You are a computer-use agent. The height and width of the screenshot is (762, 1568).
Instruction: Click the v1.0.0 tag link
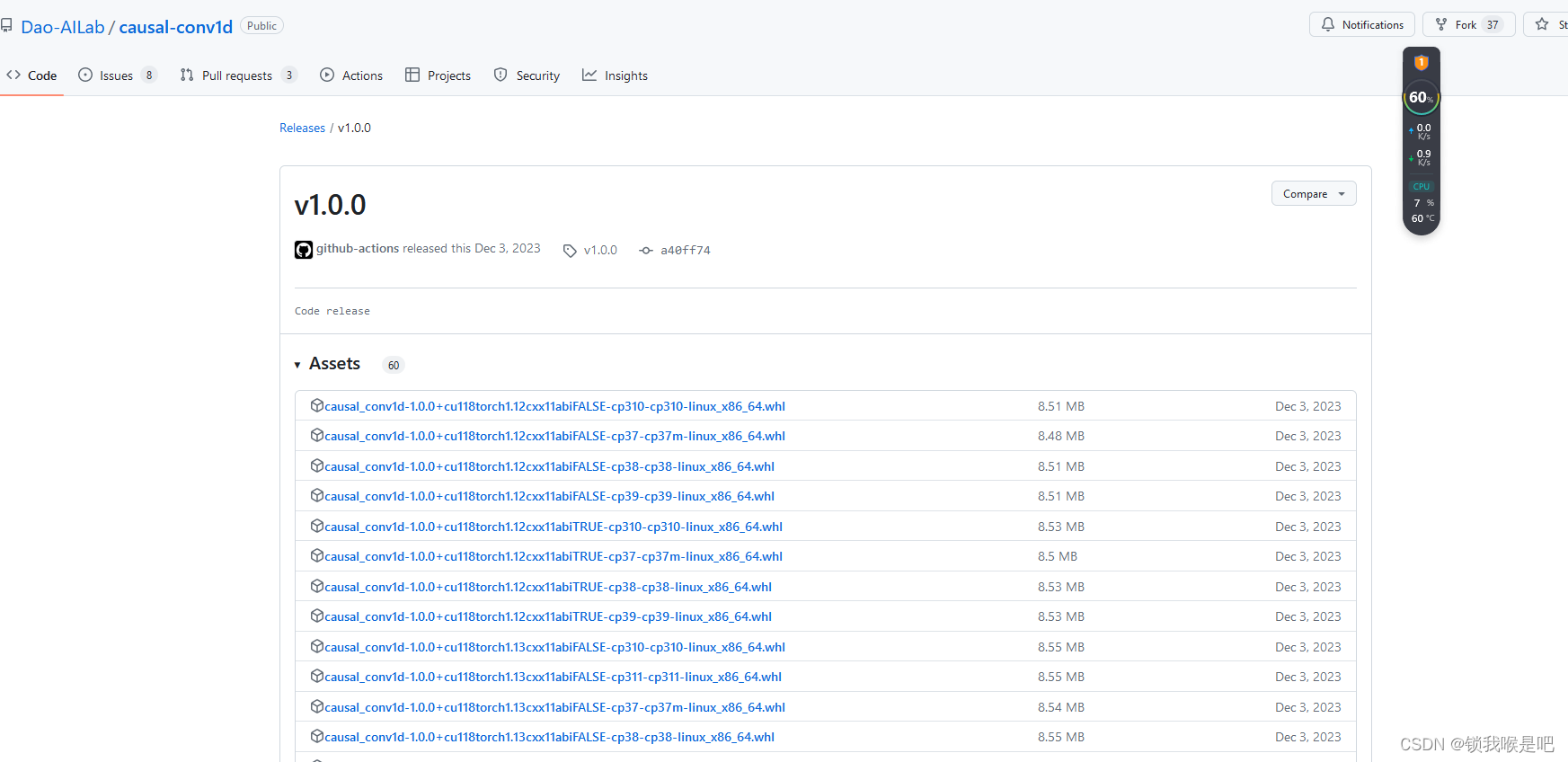click(x=600, y=250)
